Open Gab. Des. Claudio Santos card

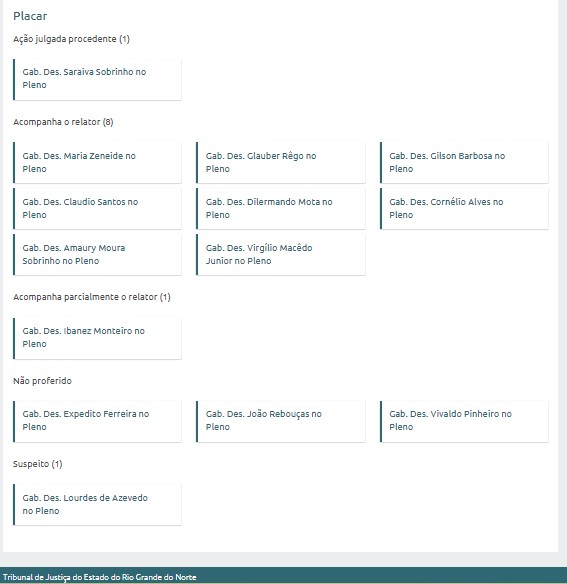tap(97, 208)
